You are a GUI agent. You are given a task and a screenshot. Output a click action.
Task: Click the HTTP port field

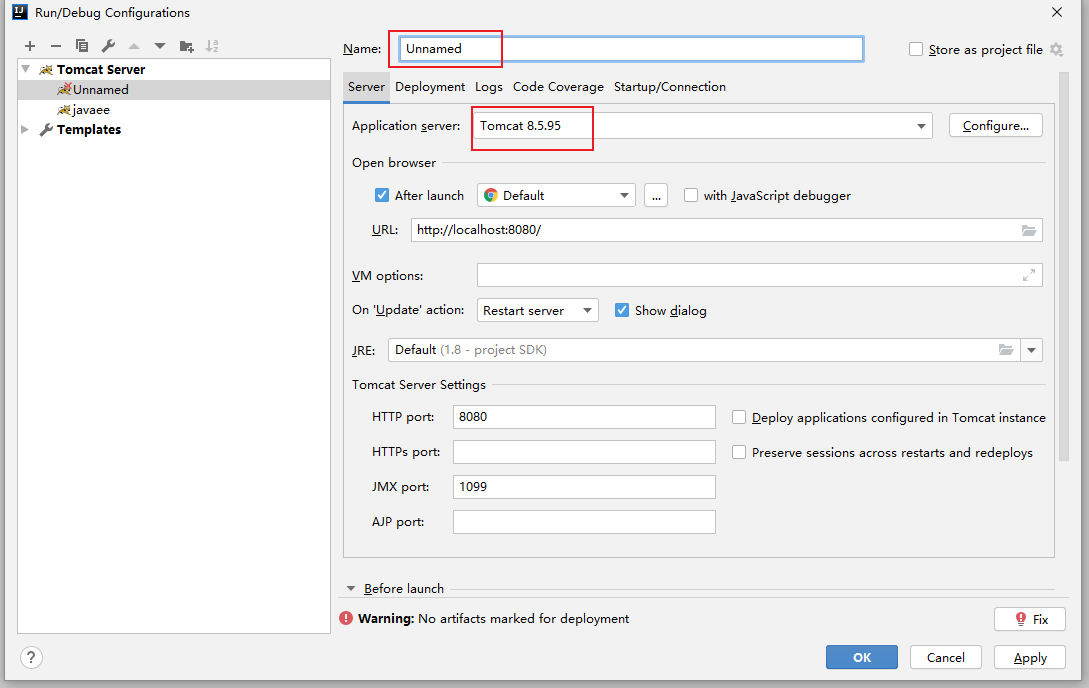tap(584, 417)
